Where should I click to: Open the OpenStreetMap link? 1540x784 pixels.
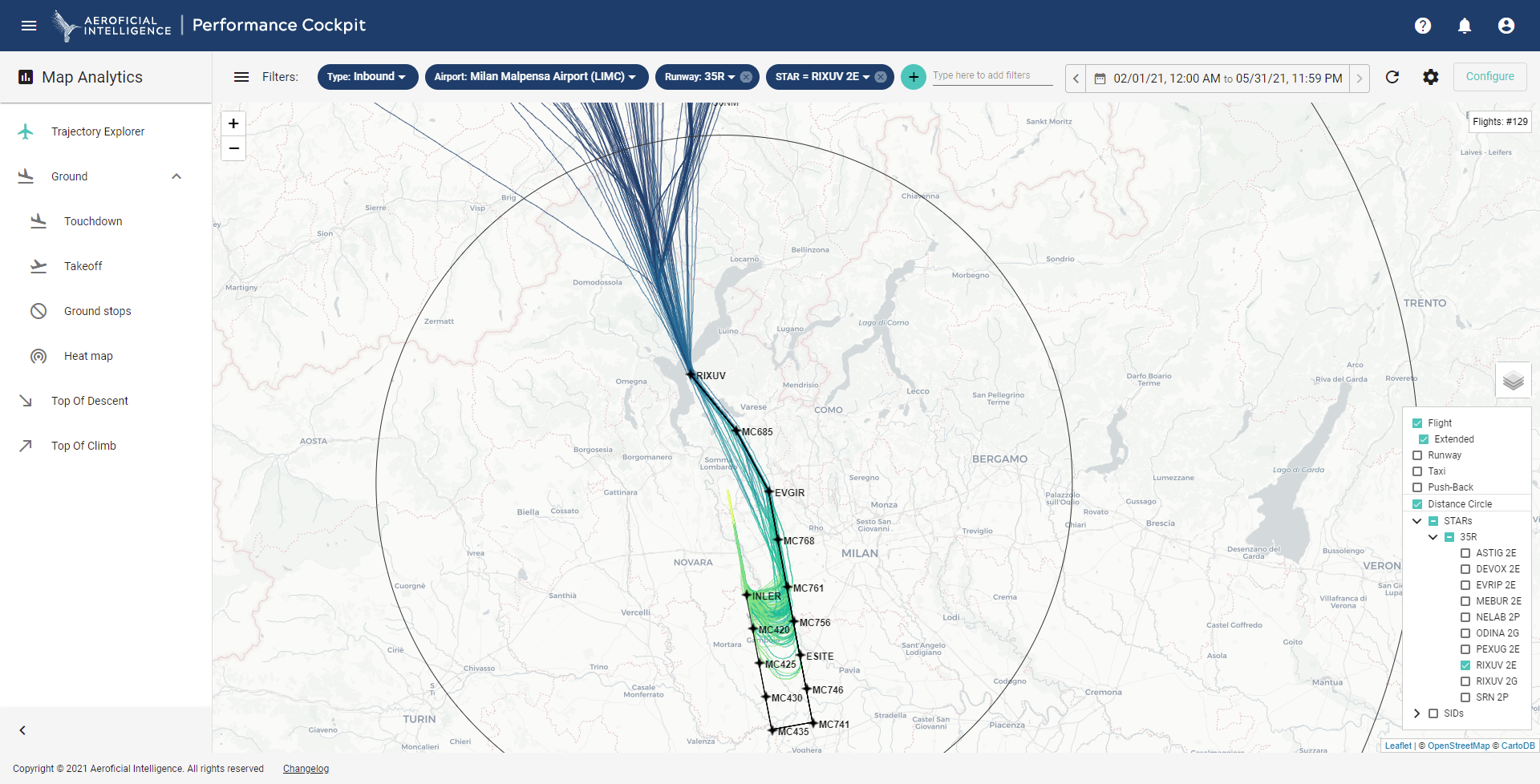1458,746
